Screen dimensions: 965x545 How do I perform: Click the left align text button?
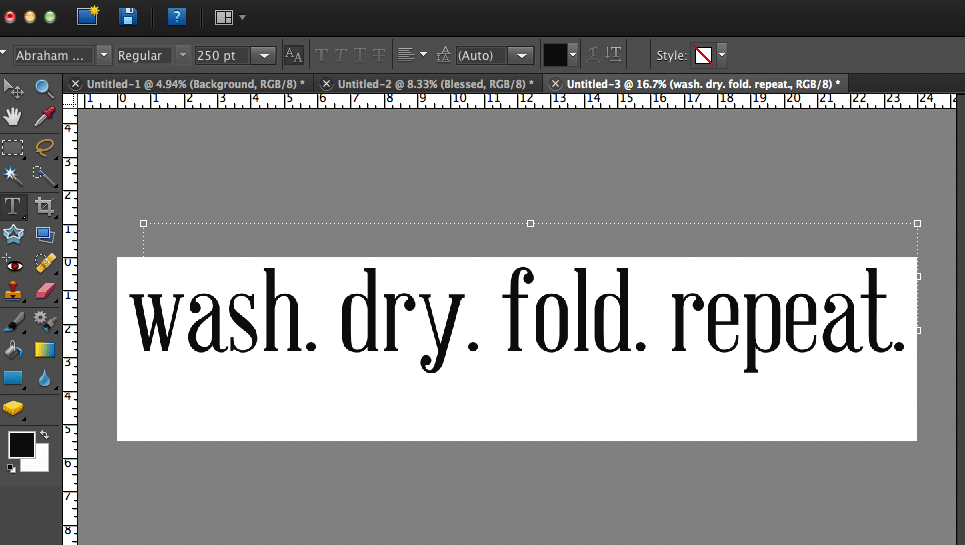tap(406, 55)
